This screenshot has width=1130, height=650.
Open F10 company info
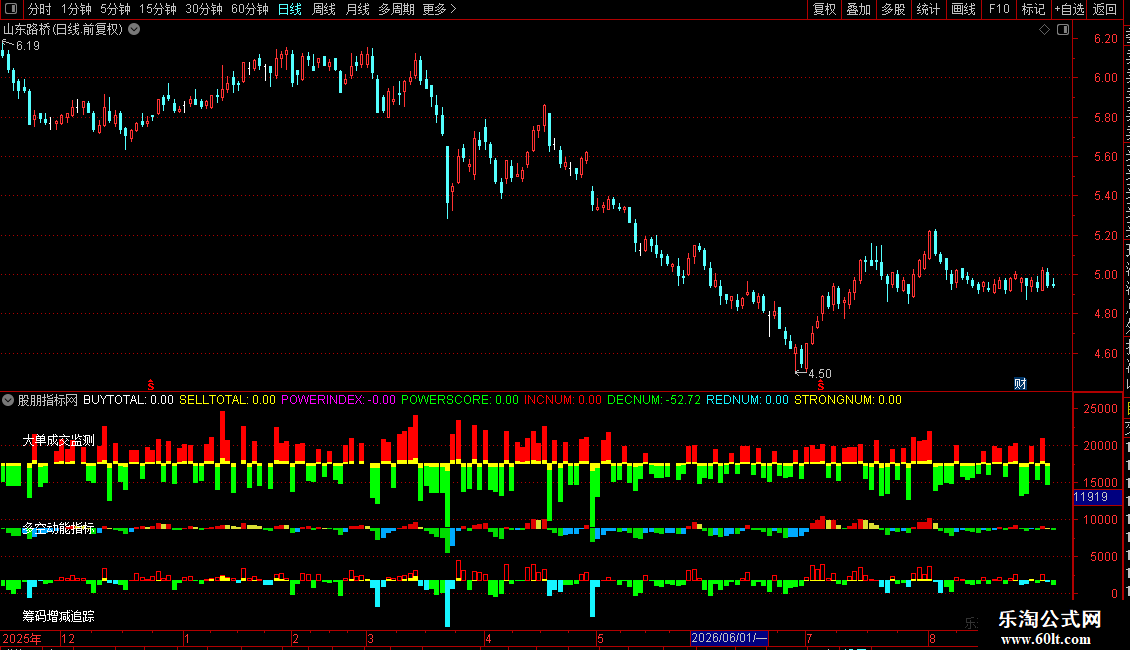[x=999, y=9]
